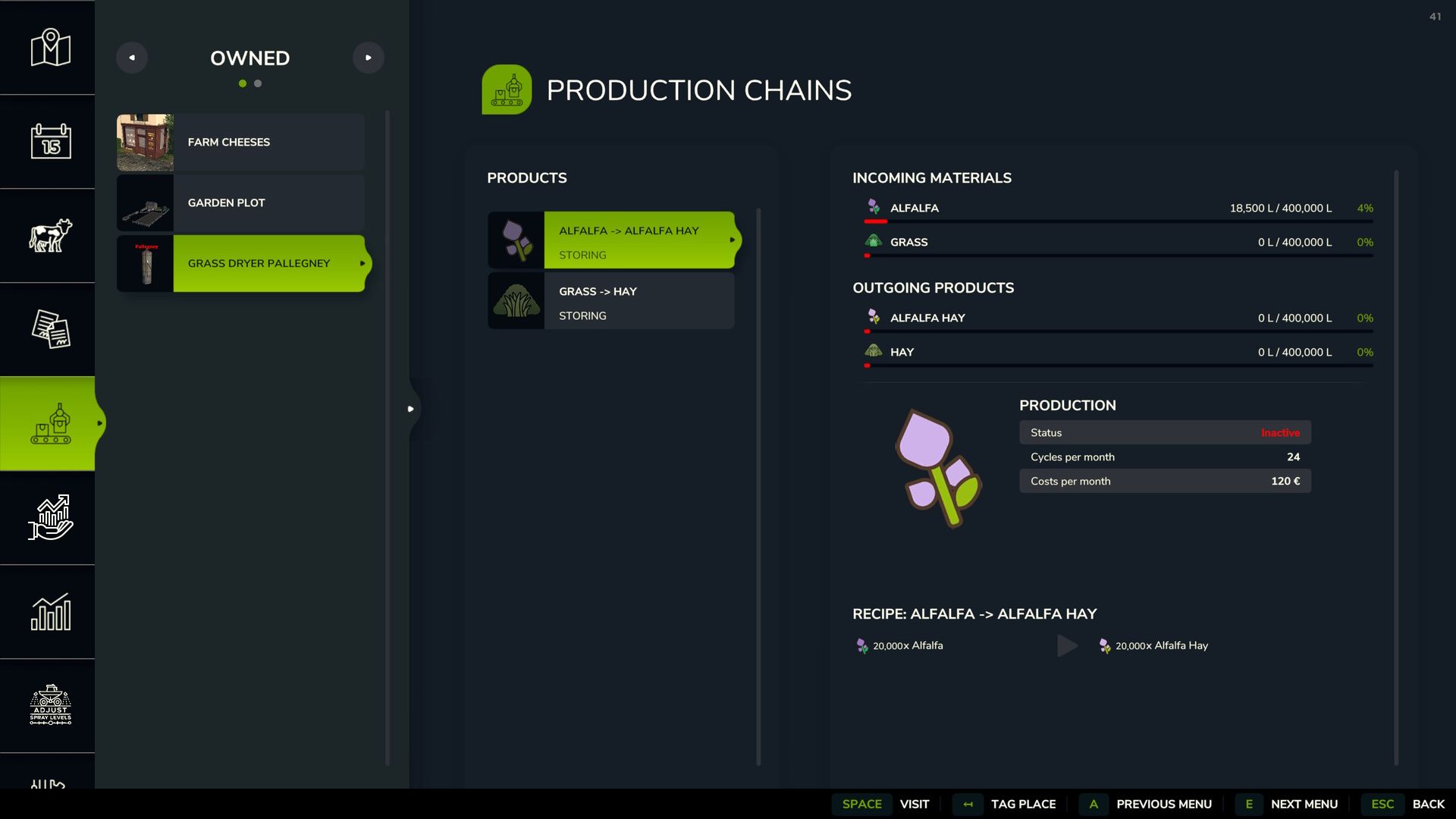This screenshot has height=819, width=1456.
Task: Select Farm Cheeses production point
Action: coord(240,143)
